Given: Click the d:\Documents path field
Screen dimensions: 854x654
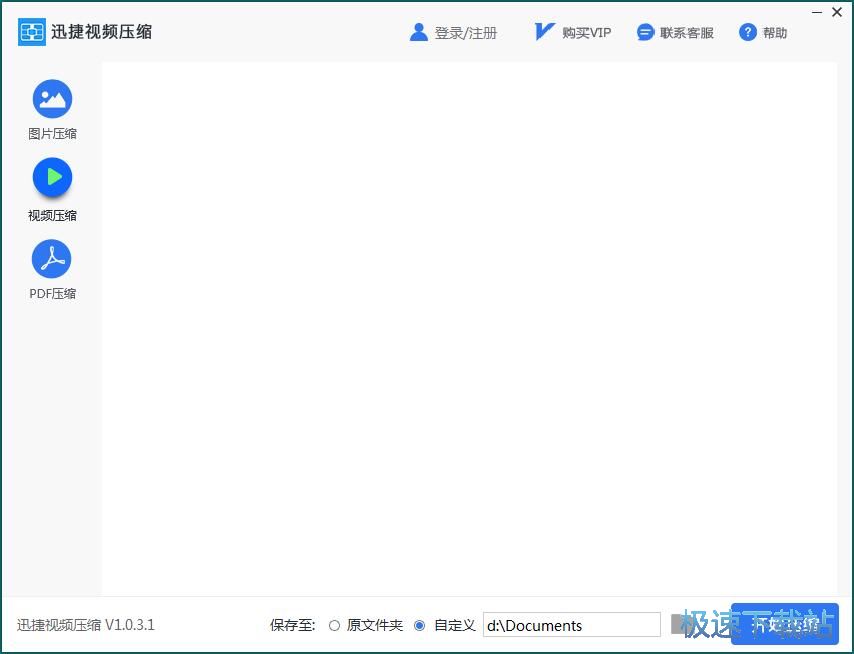Looking at the screenshot, I should click(x=570, y=625).
